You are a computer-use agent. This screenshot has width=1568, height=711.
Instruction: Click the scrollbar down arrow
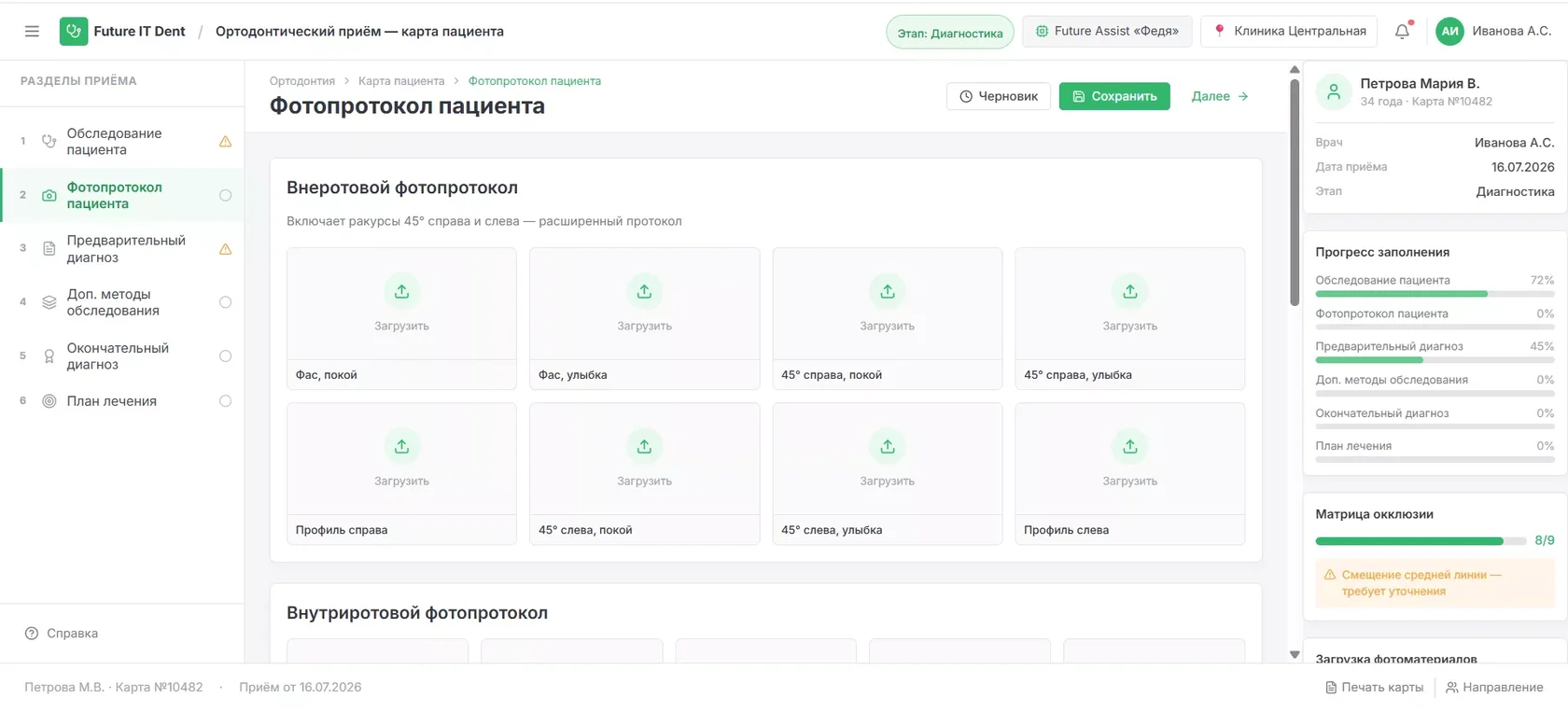(1295, 655)
